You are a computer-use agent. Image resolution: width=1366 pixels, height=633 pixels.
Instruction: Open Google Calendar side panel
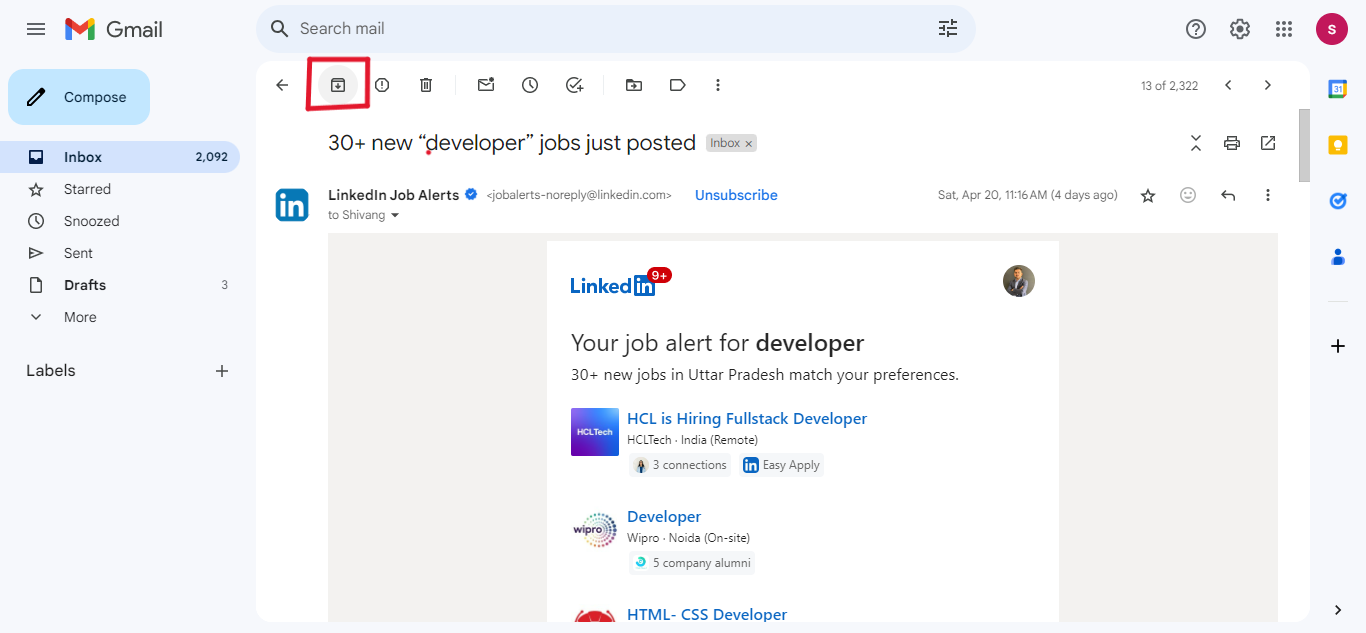pyautogui.click(x=1338, y=89)
